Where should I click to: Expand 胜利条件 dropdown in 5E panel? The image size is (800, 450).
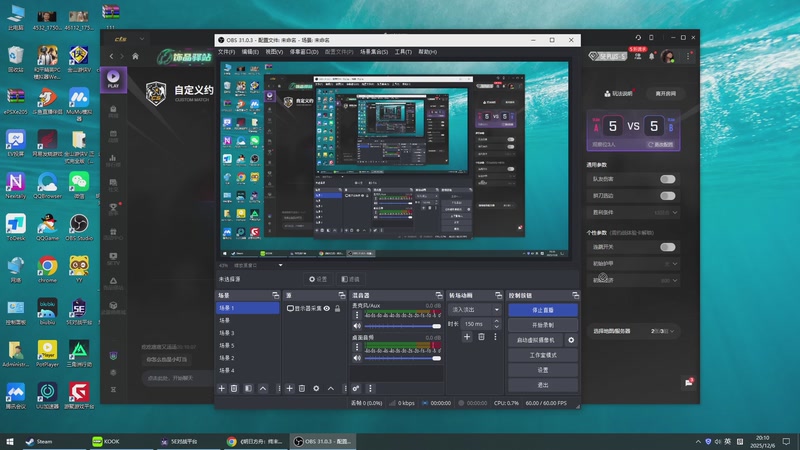674,213
